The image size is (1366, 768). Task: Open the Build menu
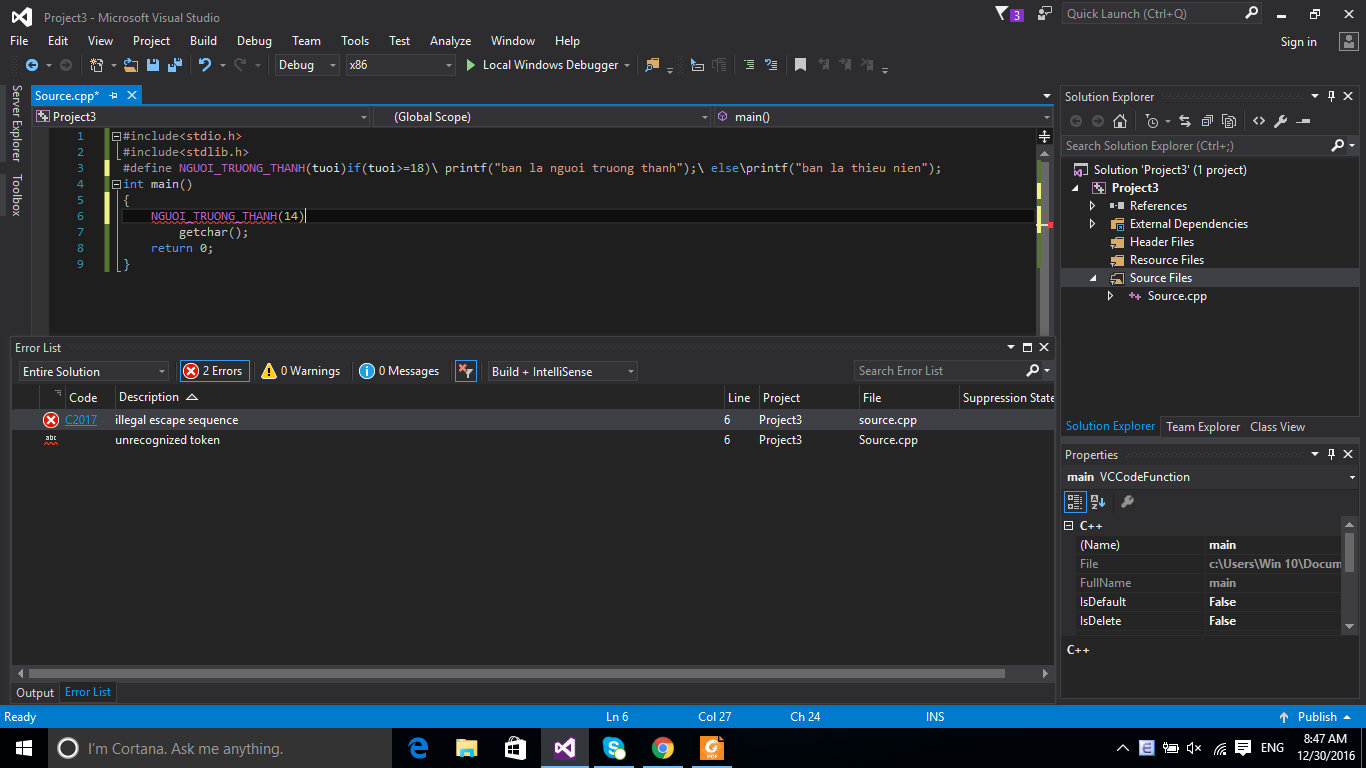click(203, 41)
